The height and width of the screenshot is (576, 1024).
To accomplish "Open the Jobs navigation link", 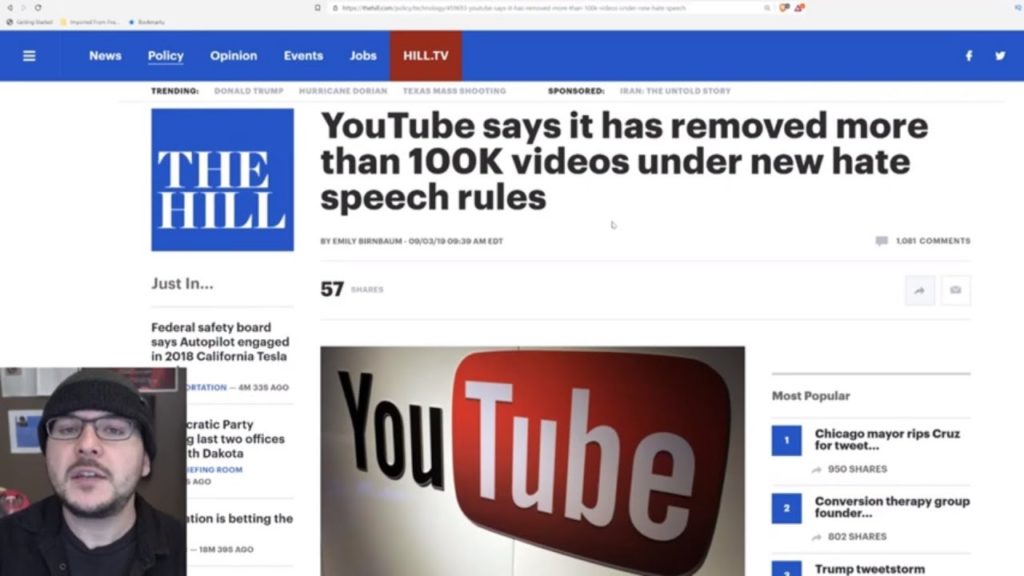I will pos(362,56).
